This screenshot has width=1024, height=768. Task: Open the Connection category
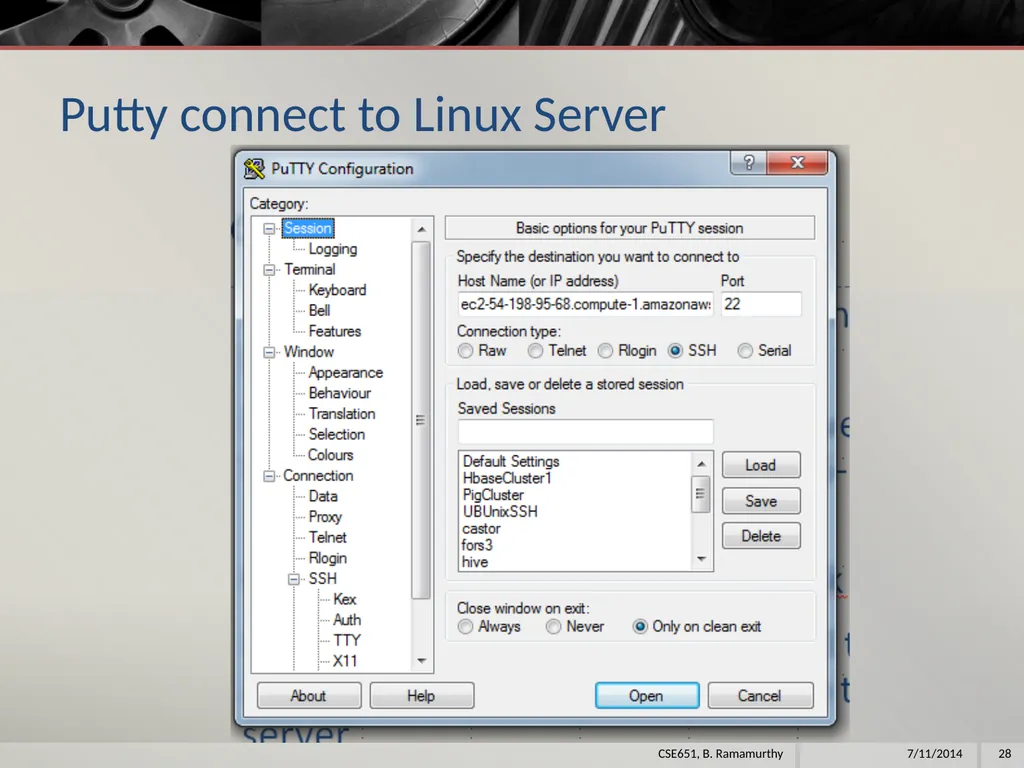(318, 475)
